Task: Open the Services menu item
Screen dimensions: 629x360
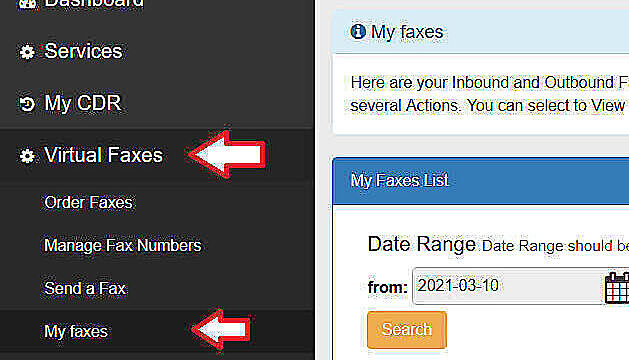Action: (x=83, y=51)
